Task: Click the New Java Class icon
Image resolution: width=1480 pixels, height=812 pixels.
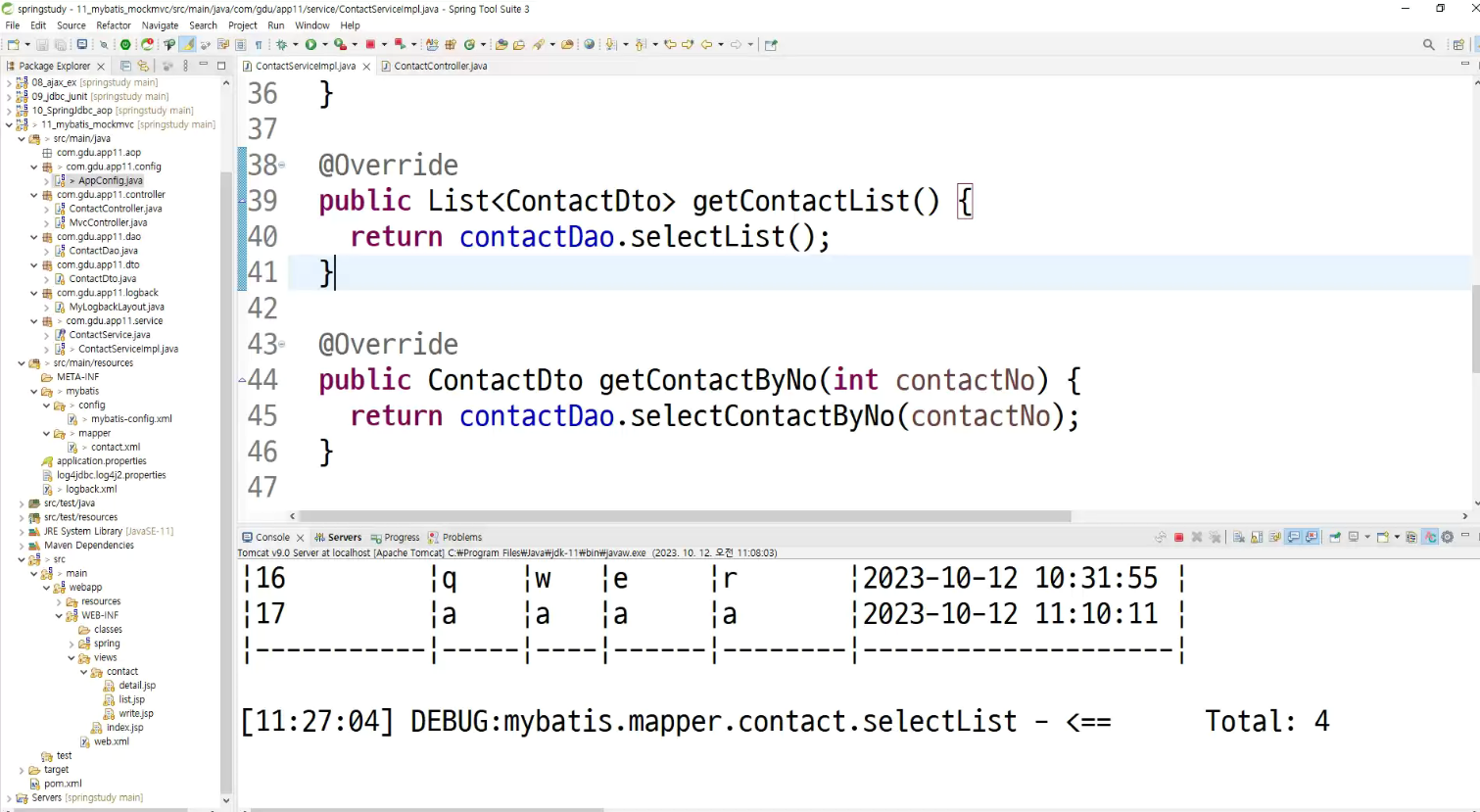Action: [x=470, y=44]
